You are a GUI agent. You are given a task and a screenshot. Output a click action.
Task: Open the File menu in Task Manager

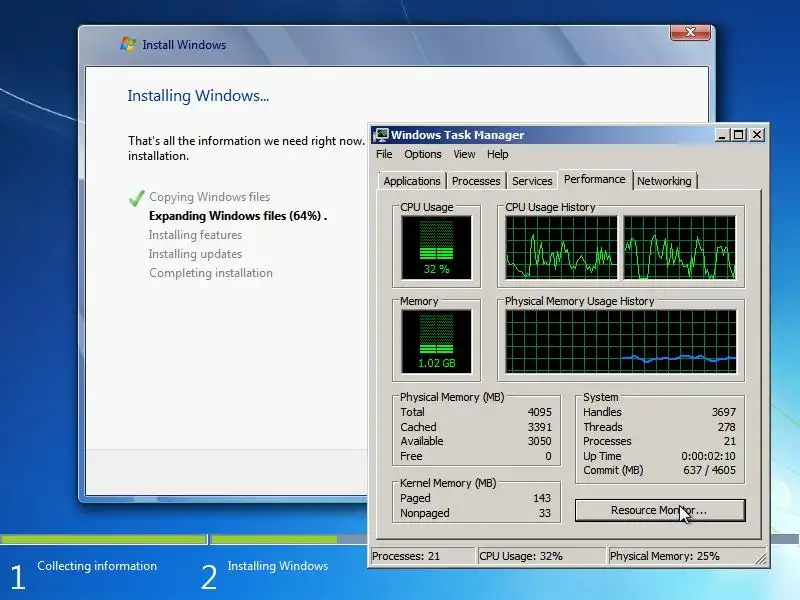[x=384, y=154]
